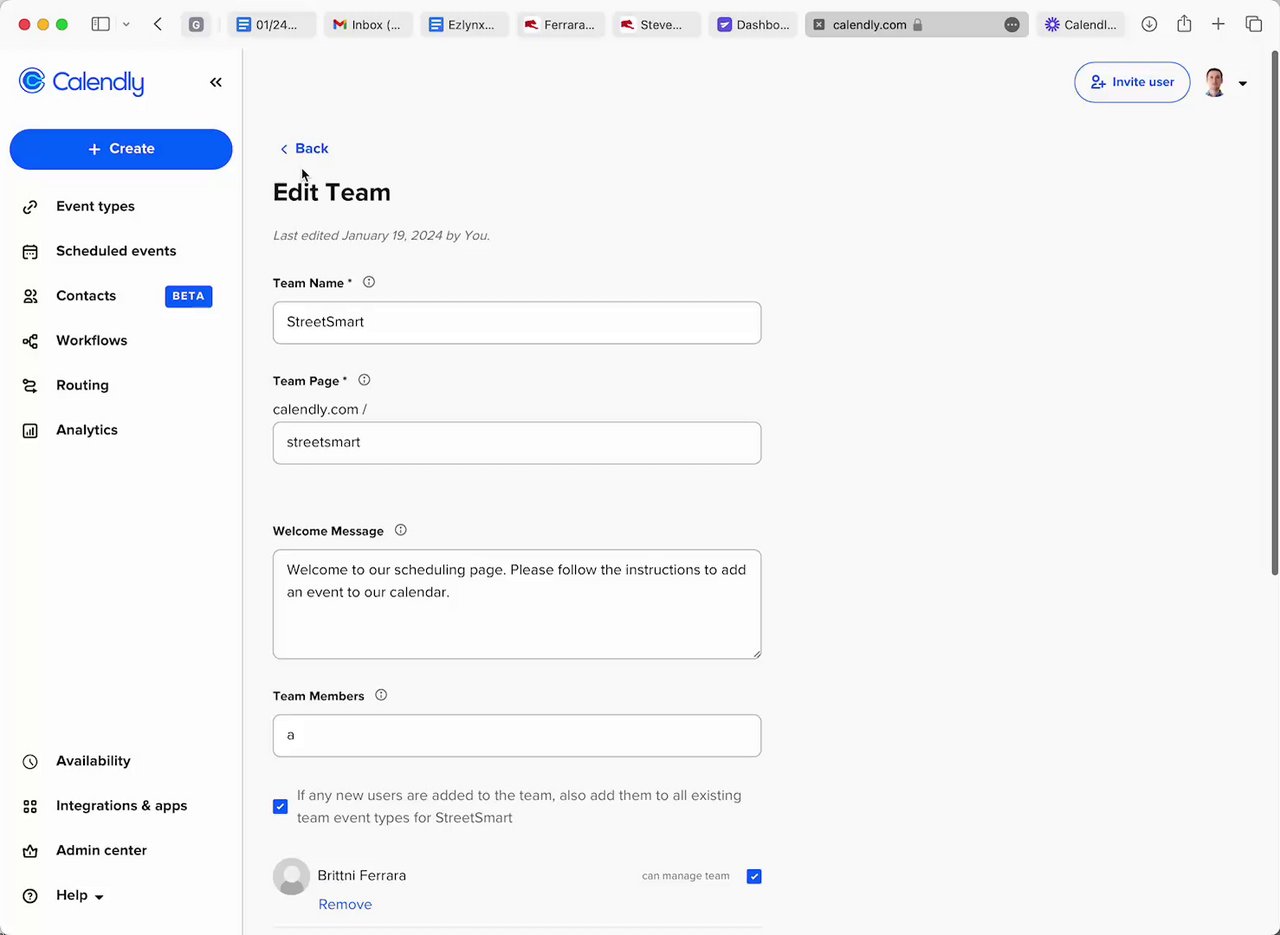Open Event types from the sidebar
The image size is (1280, 935).
95,206
